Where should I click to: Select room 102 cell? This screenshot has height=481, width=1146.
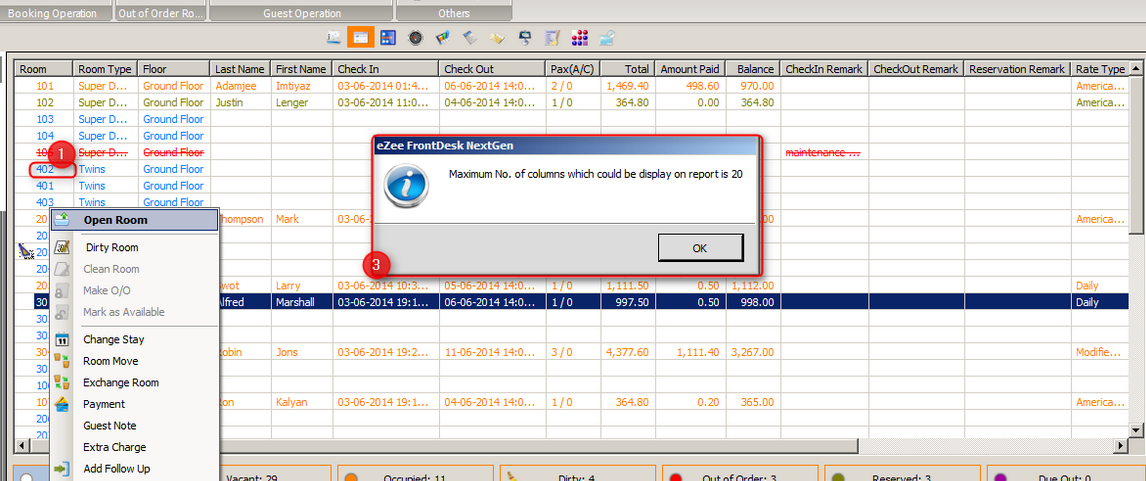pyautogui.click(x=45, y=103)
